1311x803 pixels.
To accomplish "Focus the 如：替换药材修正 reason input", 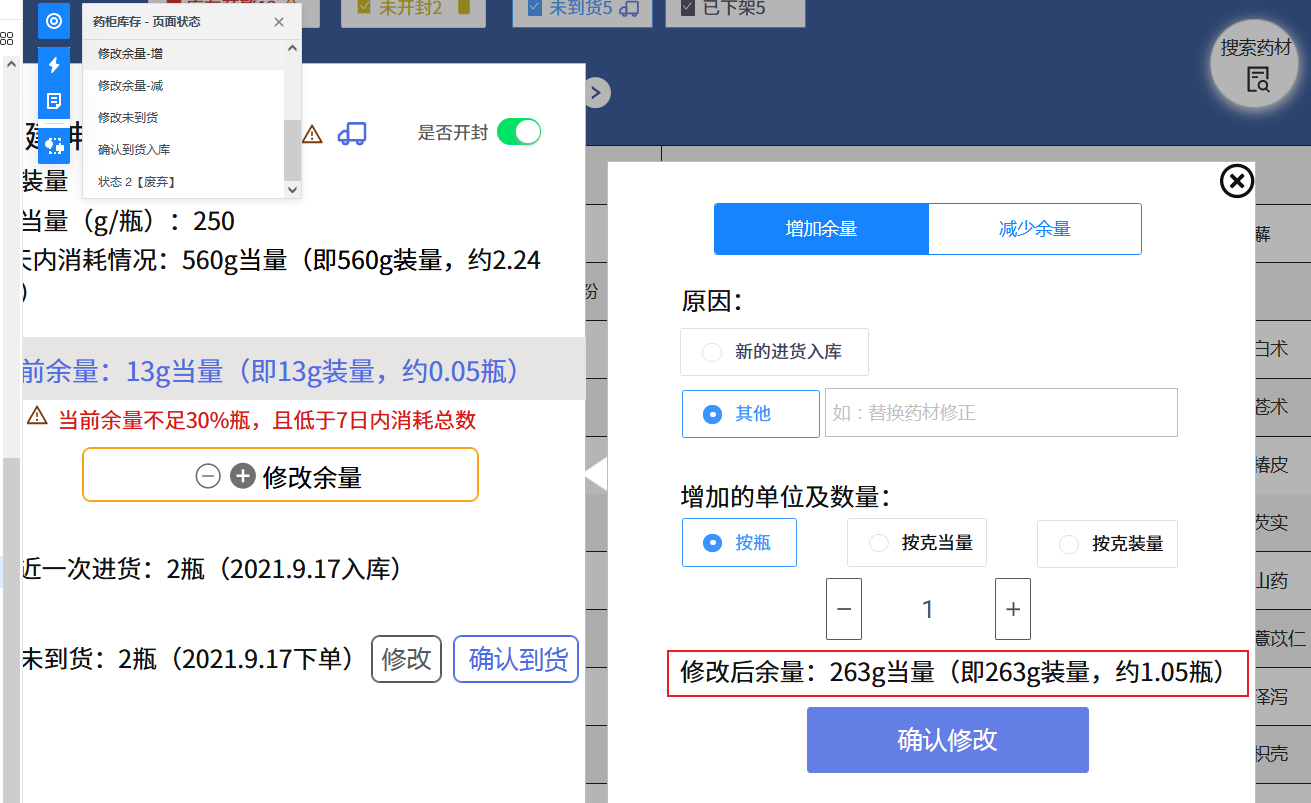I will coord(1001,413).
